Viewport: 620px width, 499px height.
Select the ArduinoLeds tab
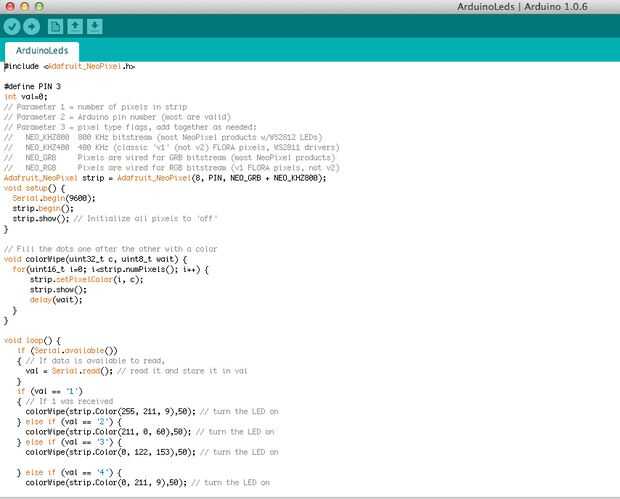(x=42, y=51)
